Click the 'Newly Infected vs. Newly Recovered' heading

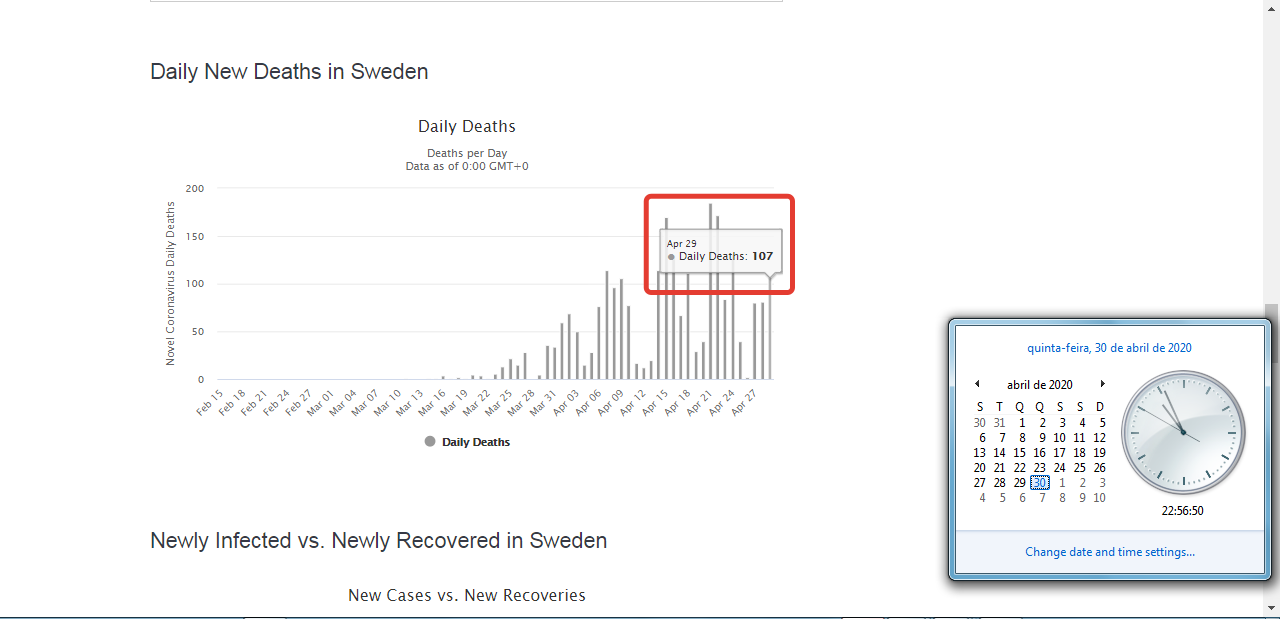click(378, 541)
